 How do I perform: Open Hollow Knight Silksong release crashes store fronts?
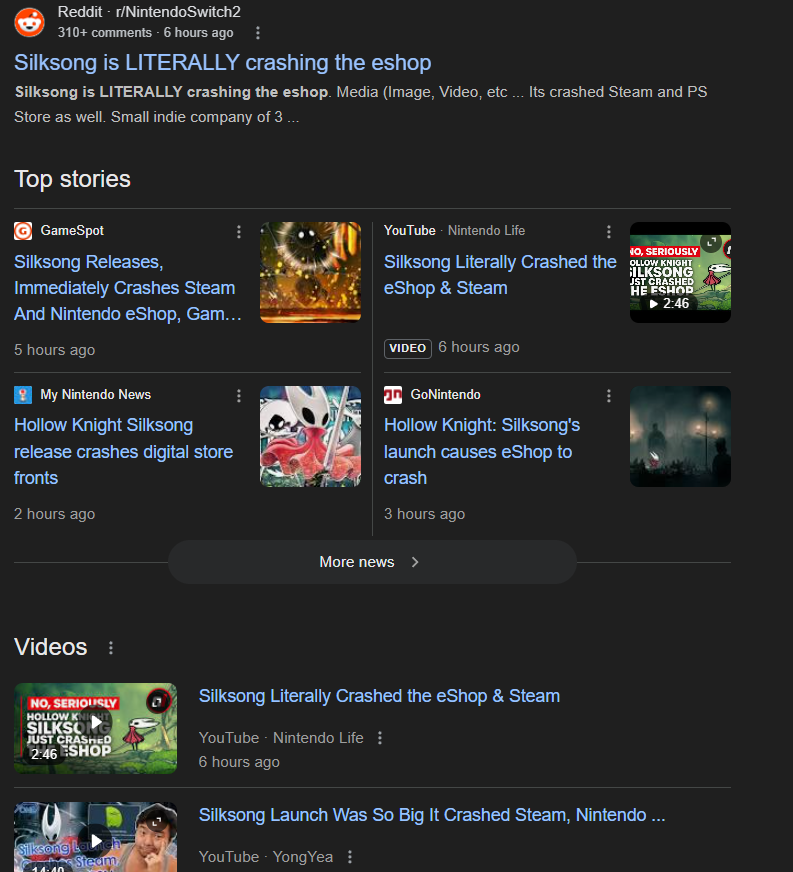coord(123,452)
